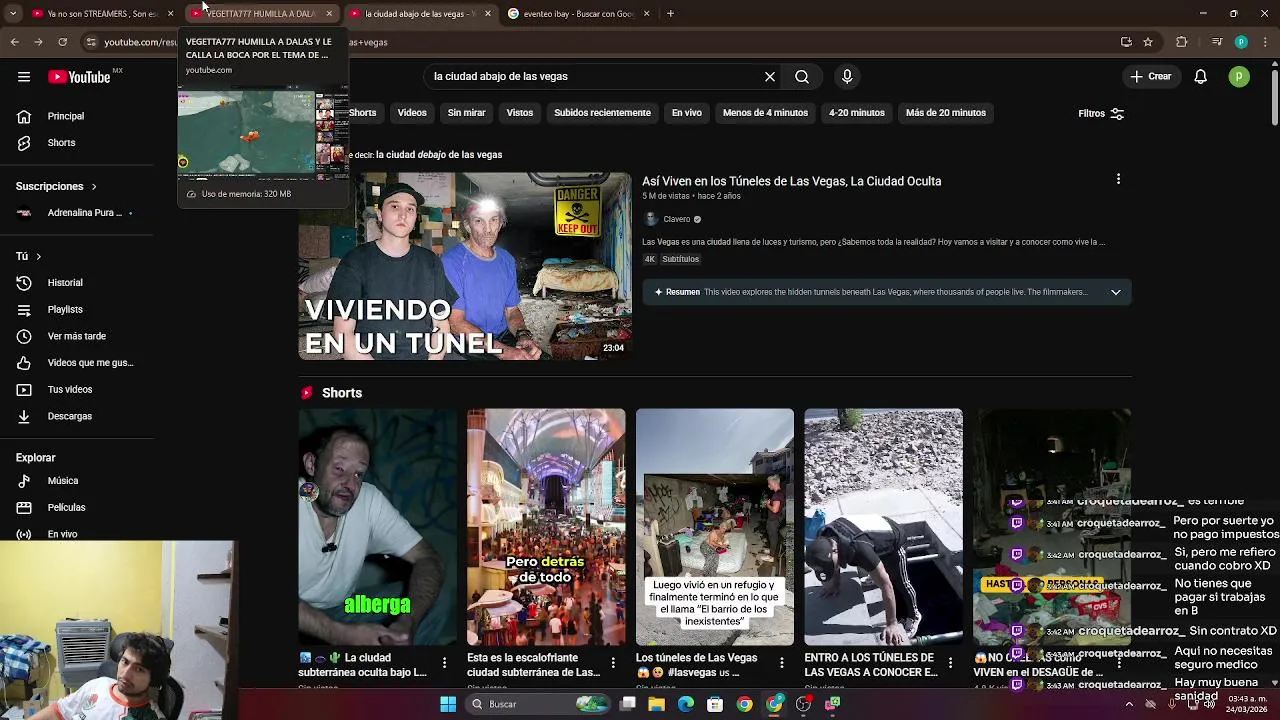The width and height of the screenshot is (1280, 720).
Task: Open the barrio de los inexistentes short
Action: point(715,527)
